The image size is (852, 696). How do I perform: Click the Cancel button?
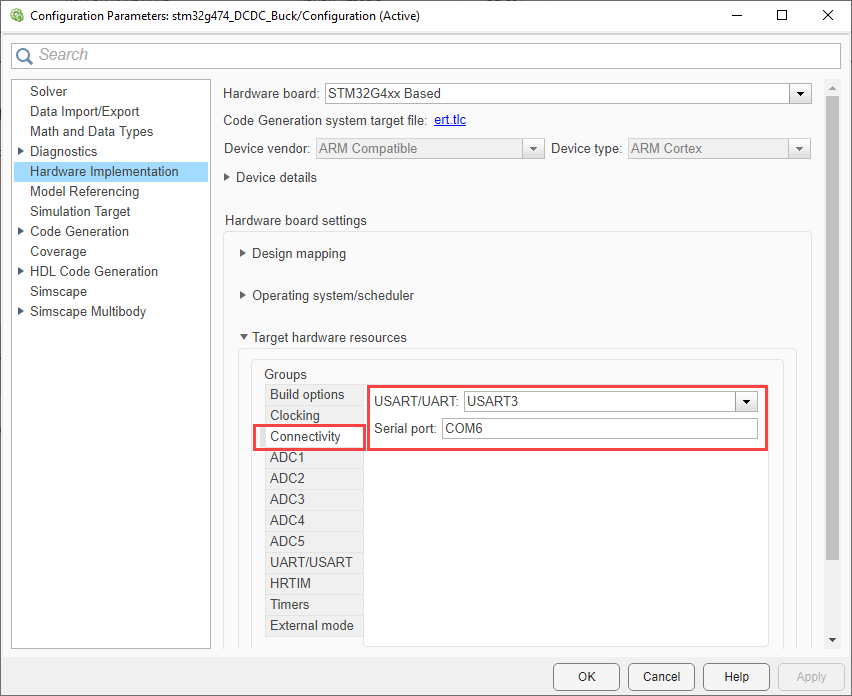point(661,677)
